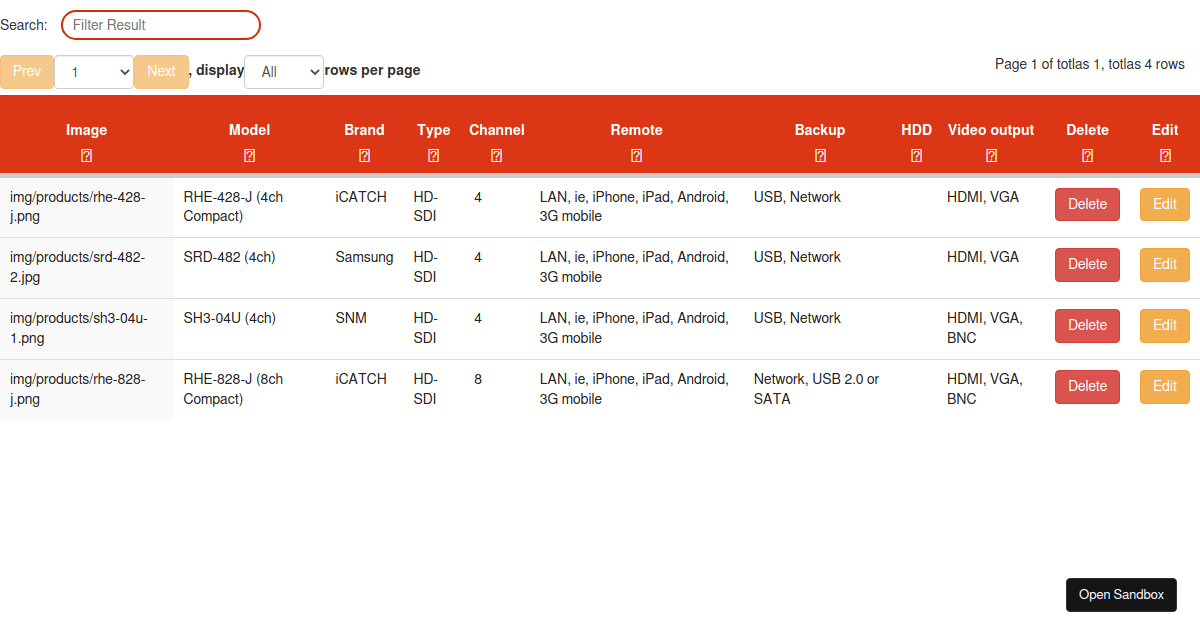The image size is (1200, 630).
Task: Sort rows by Remote column icon
Action: tap(637, 156)
